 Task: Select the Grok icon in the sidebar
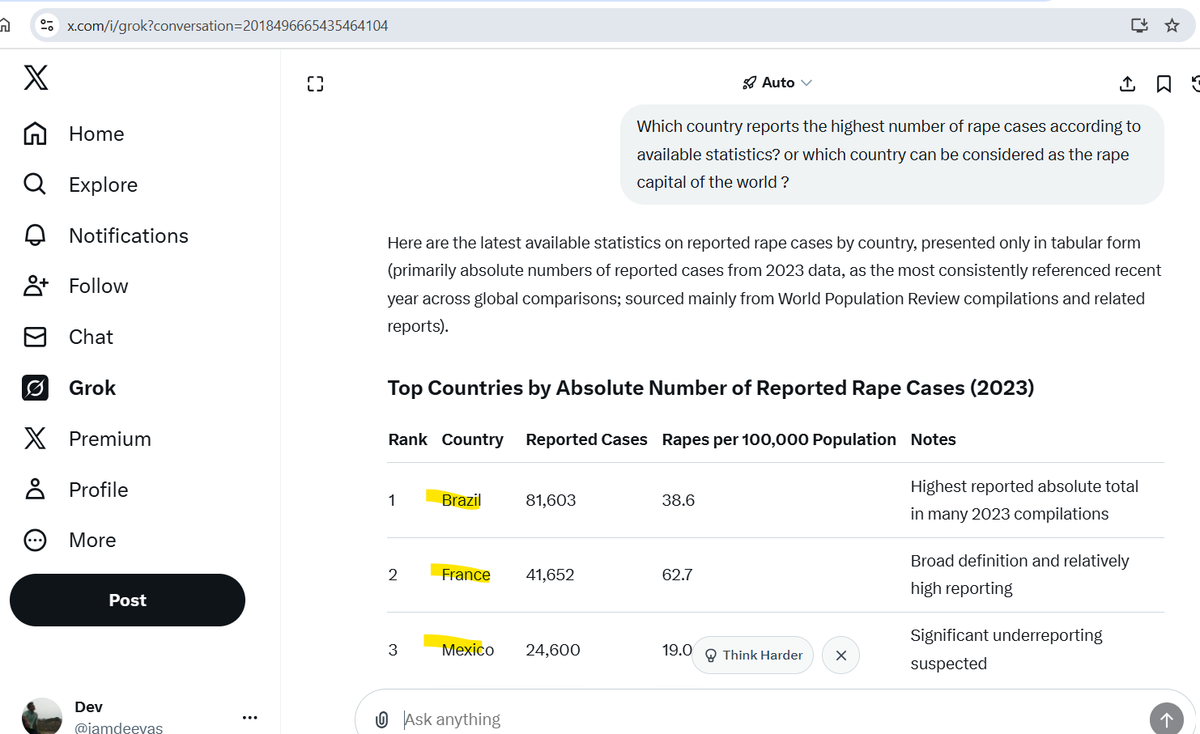35,388
